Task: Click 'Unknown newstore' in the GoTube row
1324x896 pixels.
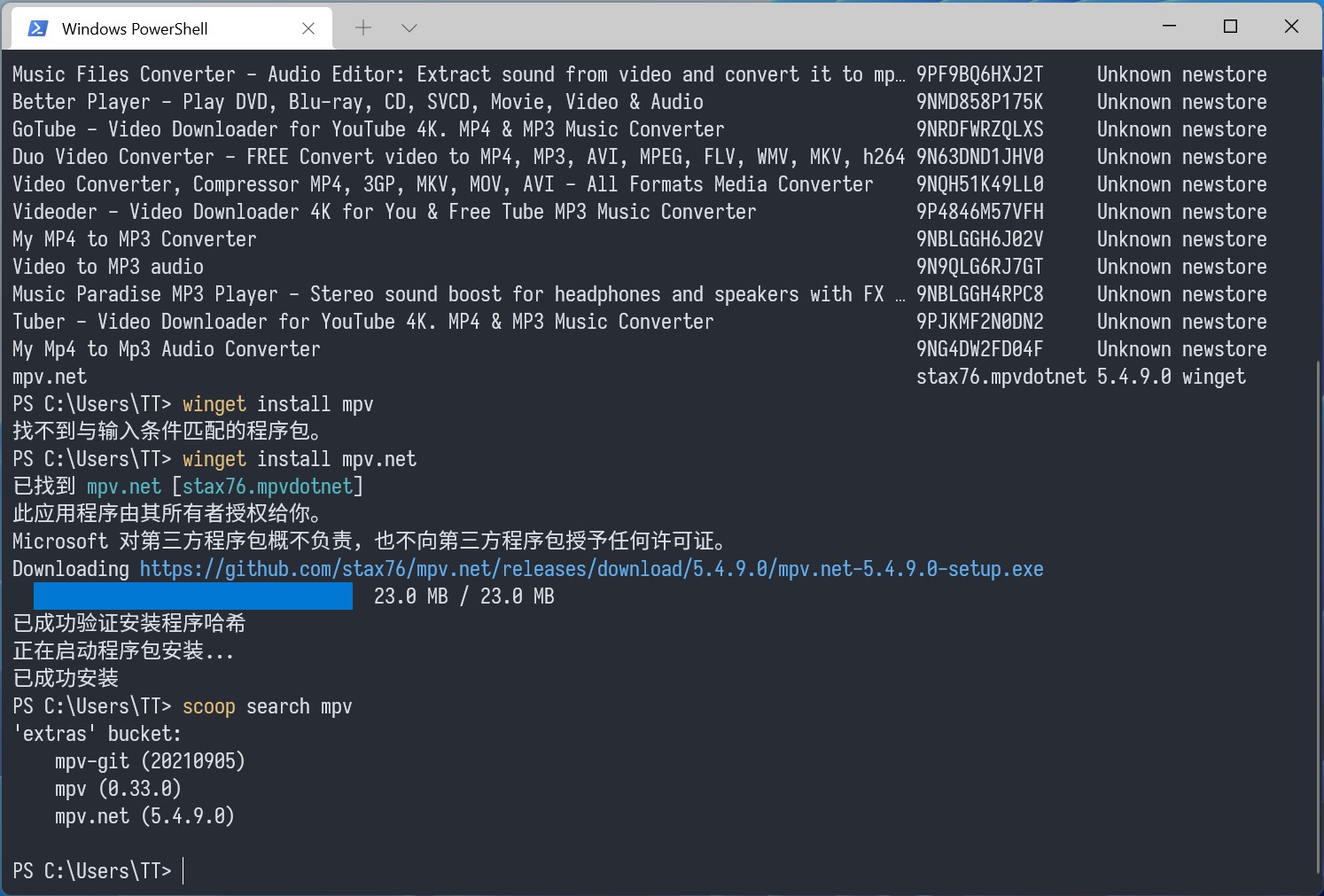Action: [1182, 129]
